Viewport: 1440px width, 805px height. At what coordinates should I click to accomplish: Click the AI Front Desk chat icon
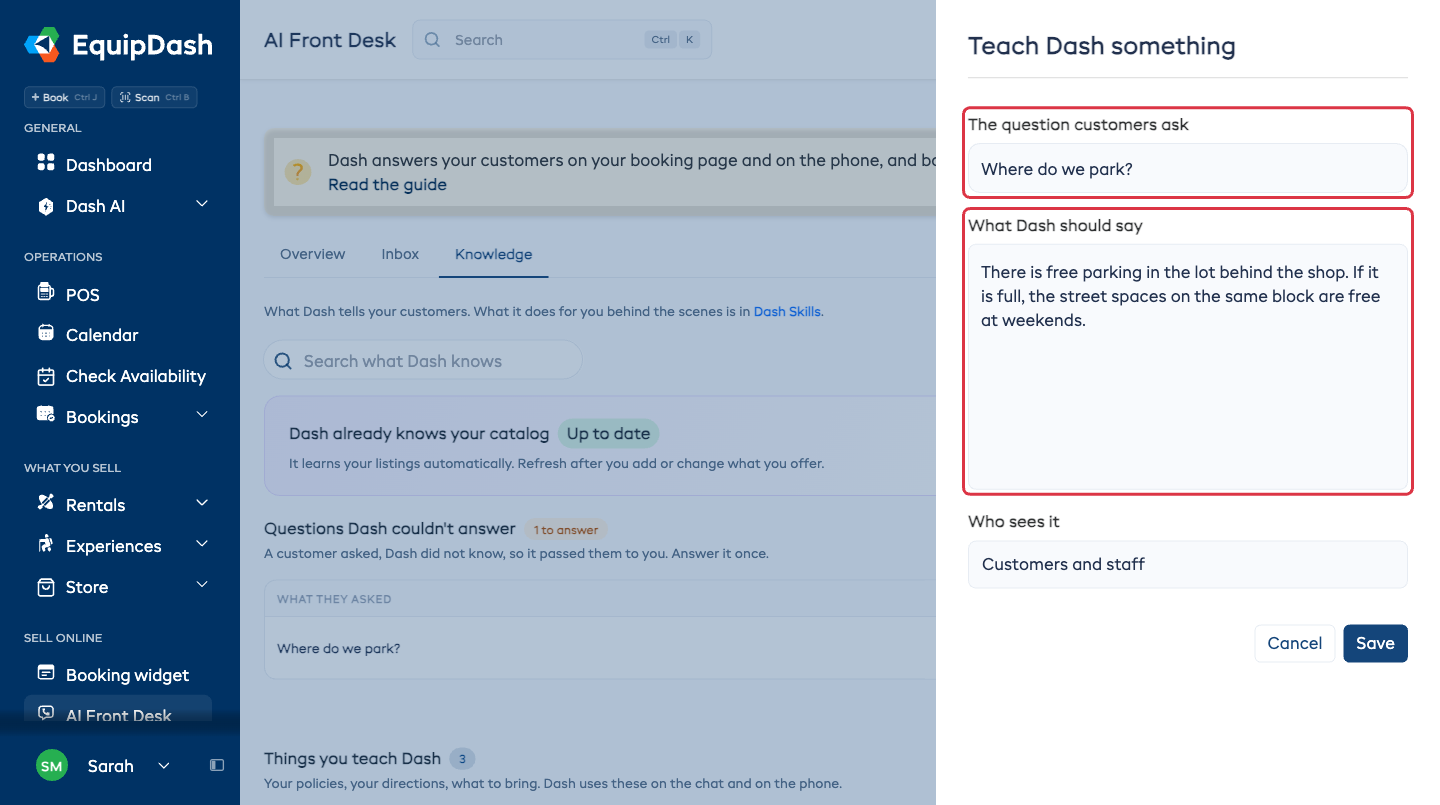(45, 714)
